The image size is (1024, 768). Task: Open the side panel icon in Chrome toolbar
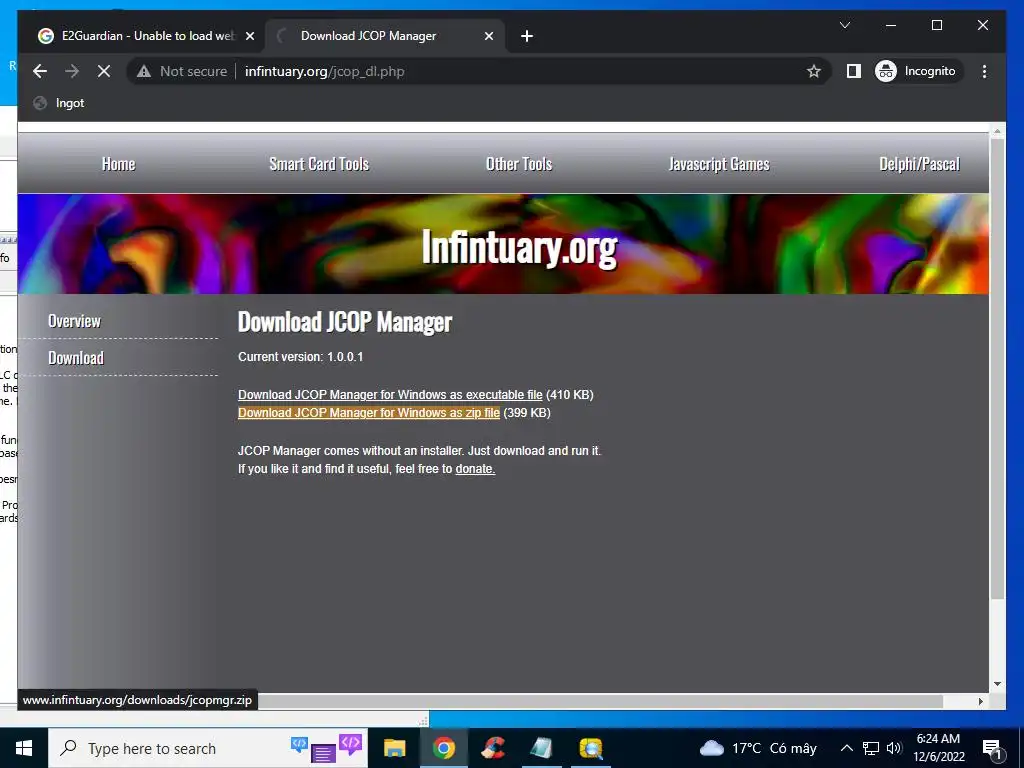point(854,71)
